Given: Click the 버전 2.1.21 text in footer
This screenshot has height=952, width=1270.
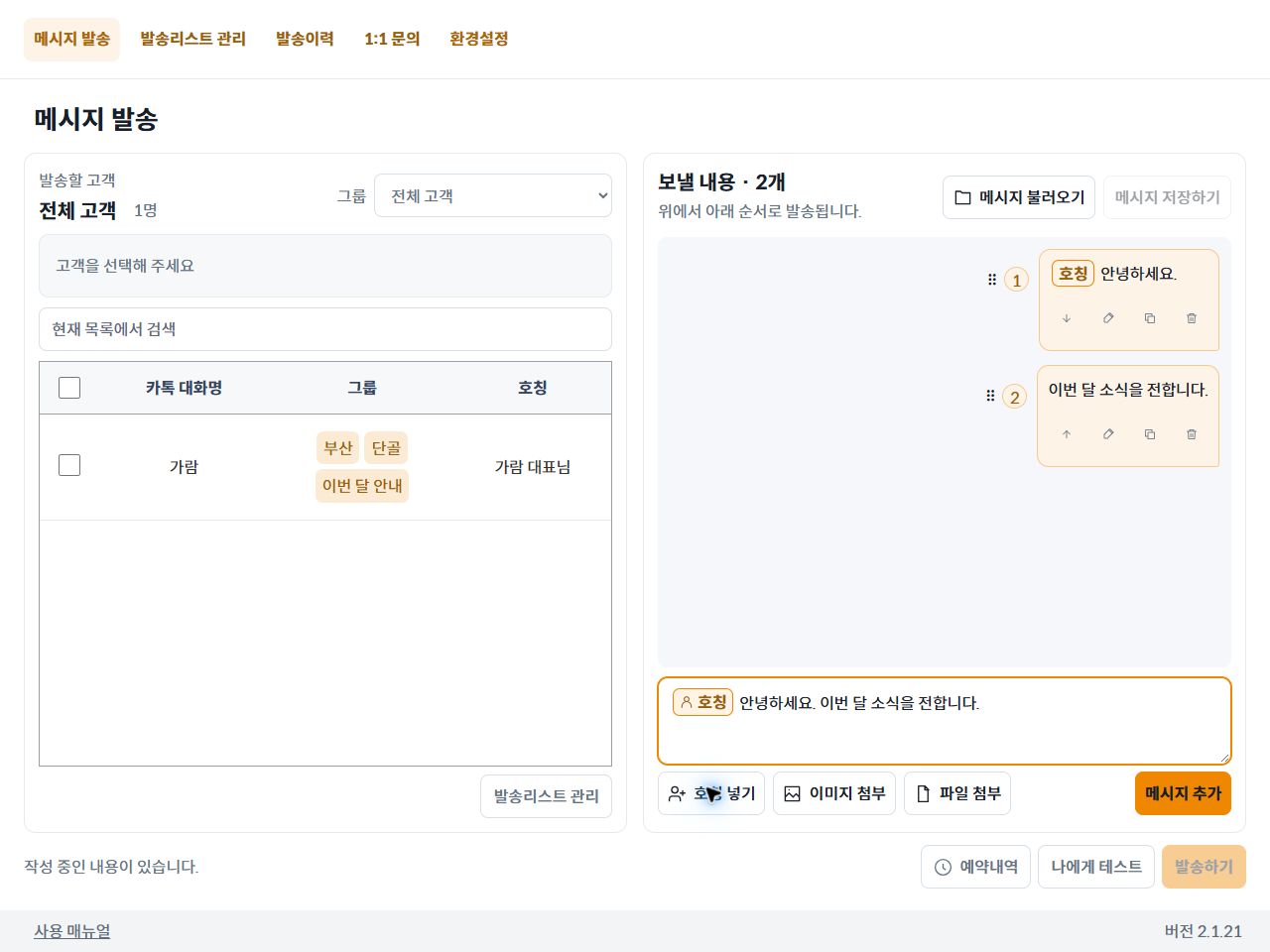Looking at the screenshot, I should tap(1204, 931).
